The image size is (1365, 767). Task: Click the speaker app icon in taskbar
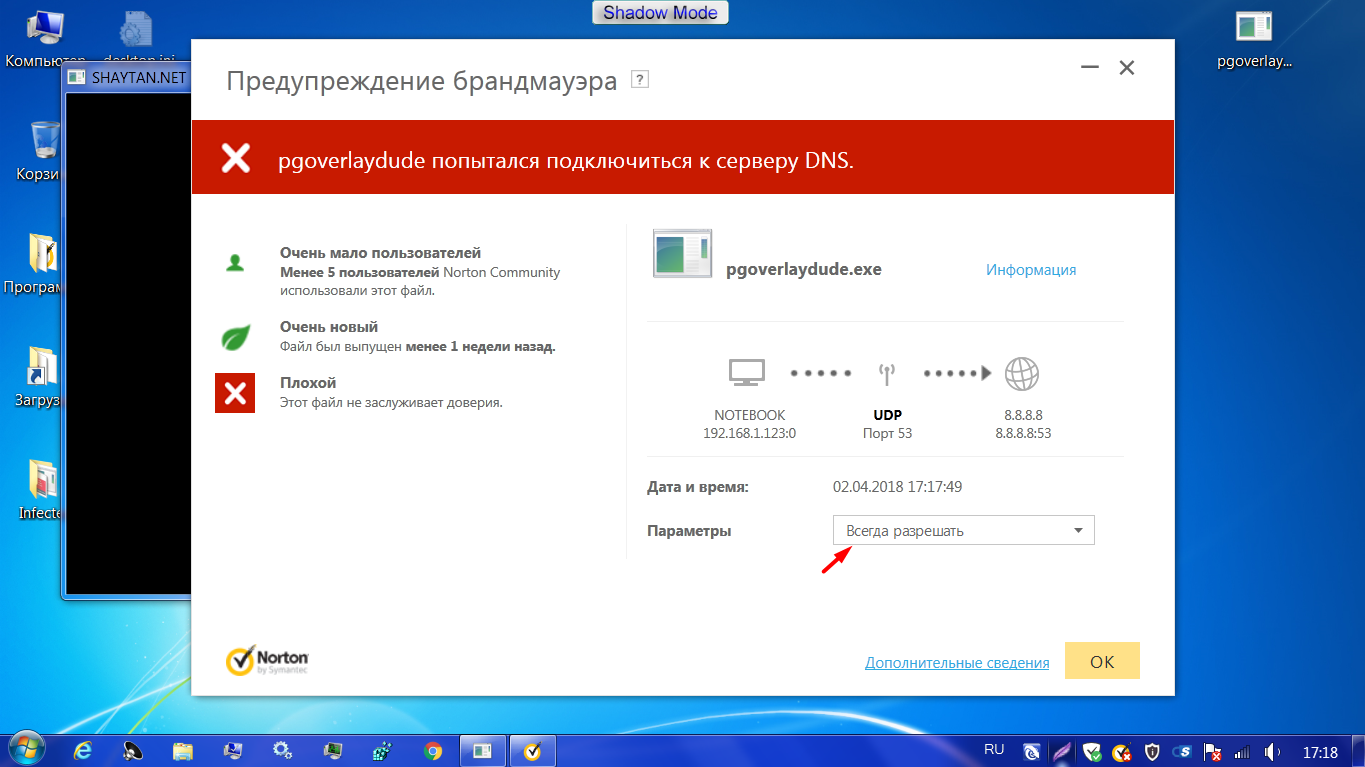click(x=133, y=750)
